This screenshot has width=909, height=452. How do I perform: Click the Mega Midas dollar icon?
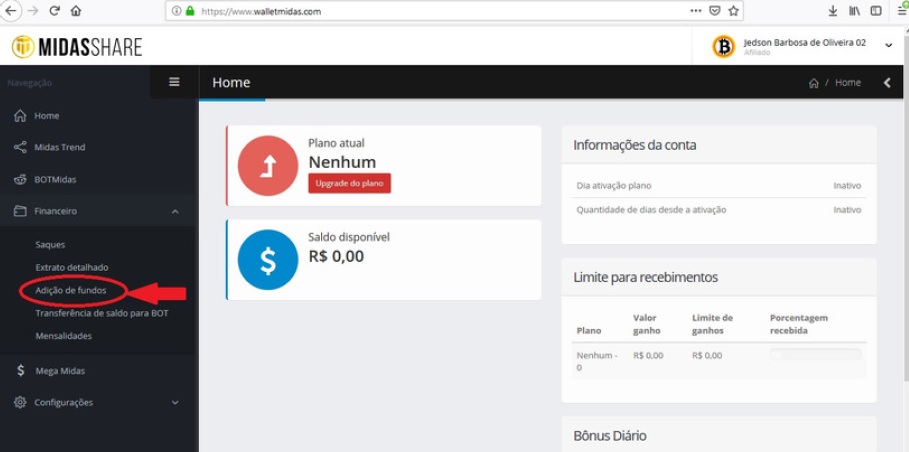(21, 371)
